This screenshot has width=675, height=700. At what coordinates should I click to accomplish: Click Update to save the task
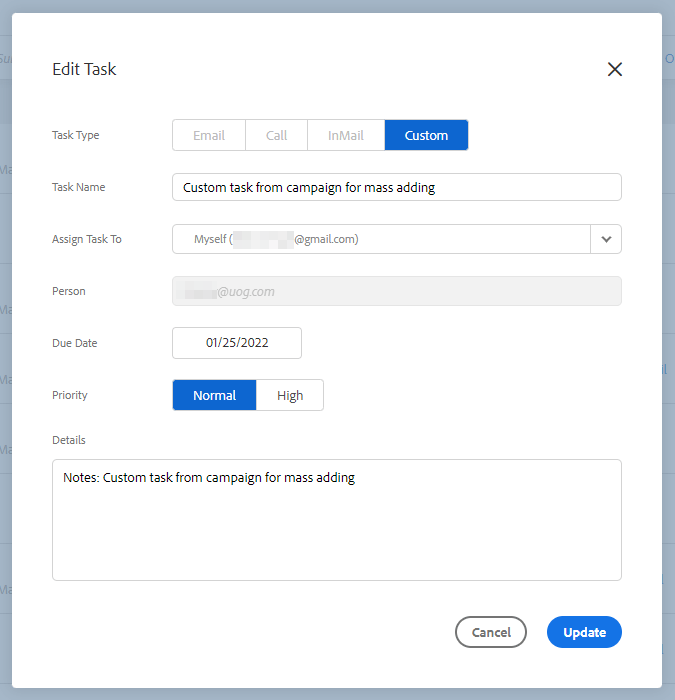(584, 632)
